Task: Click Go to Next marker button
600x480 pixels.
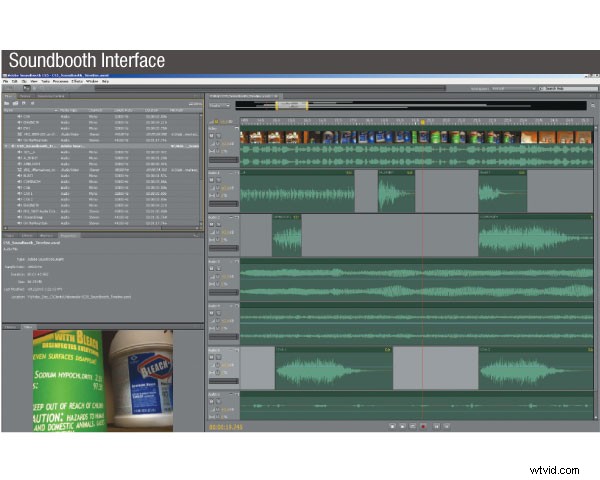Action: (447, 426)
